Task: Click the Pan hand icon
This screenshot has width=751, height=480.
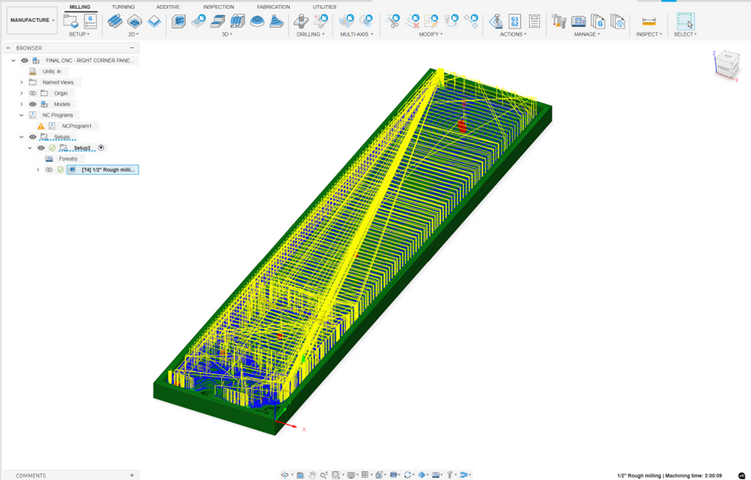Action: point(312,474)
